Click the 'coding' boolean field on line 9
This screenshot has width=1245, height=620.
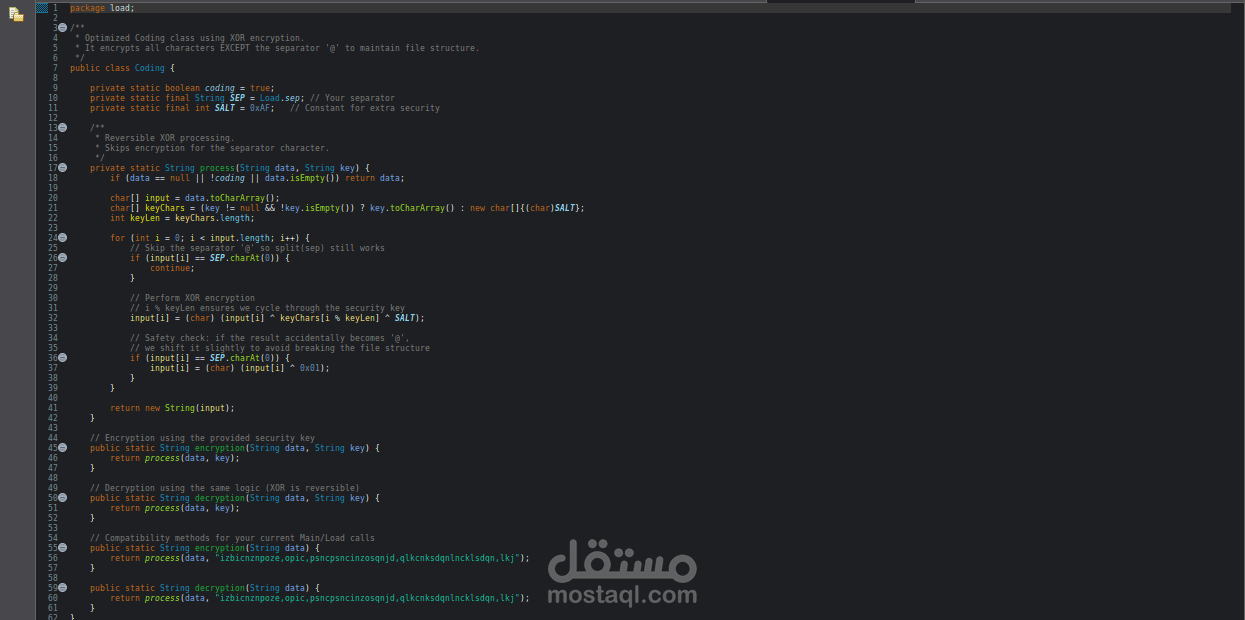click(x=220, y=88)
